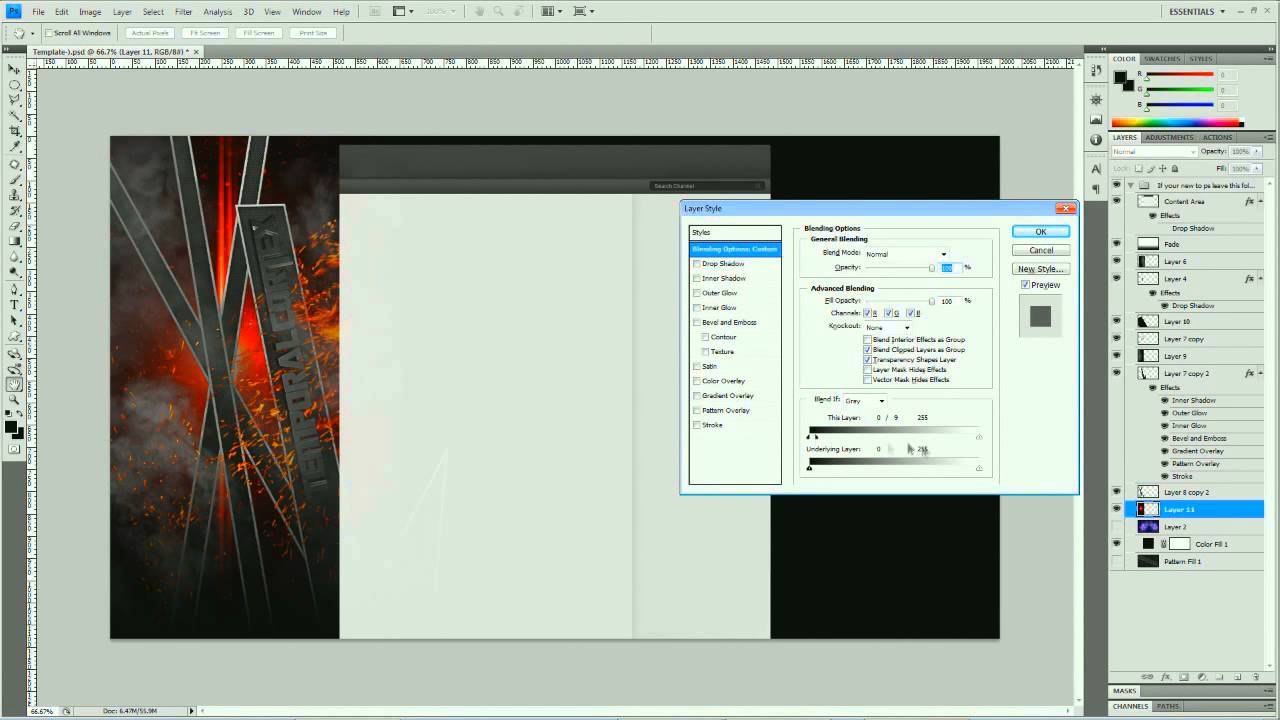Select the Clone Stamp tool
The image size is (1280, 720).
click(x=15, y=196)
